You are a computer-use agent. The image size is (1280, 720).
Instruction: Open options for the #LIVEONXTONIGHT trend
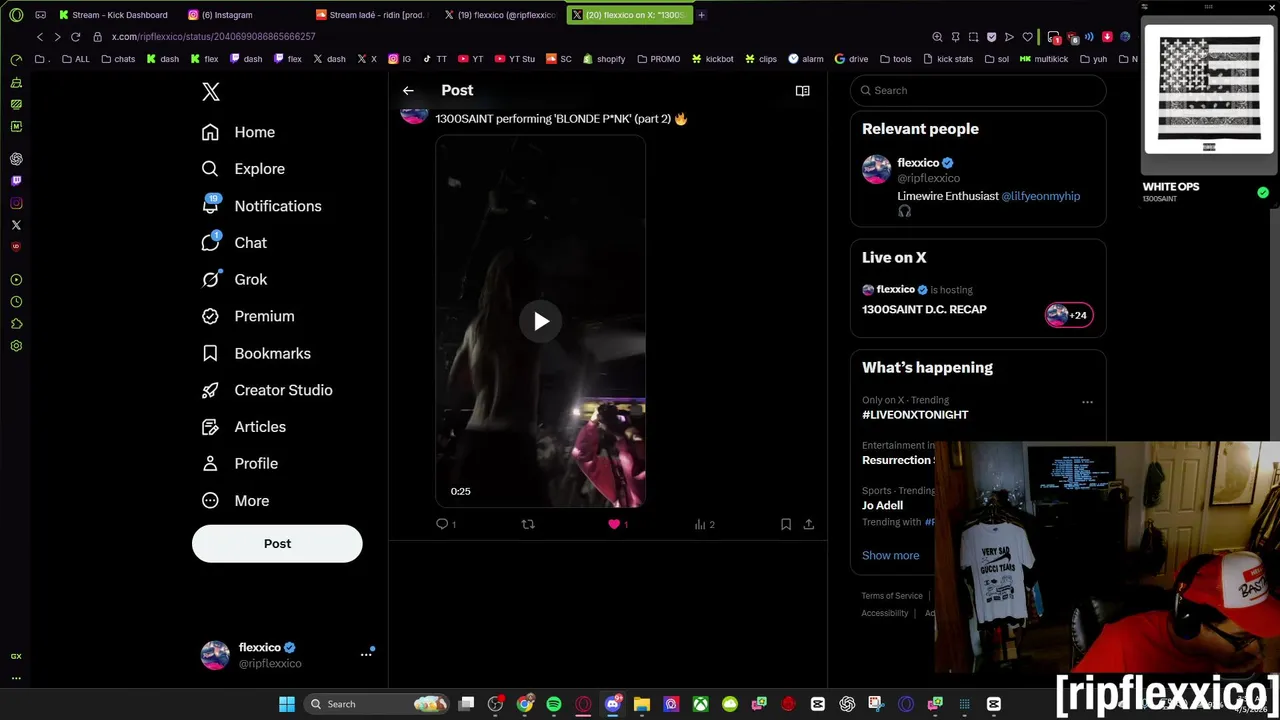click(x=1087, y=402)
